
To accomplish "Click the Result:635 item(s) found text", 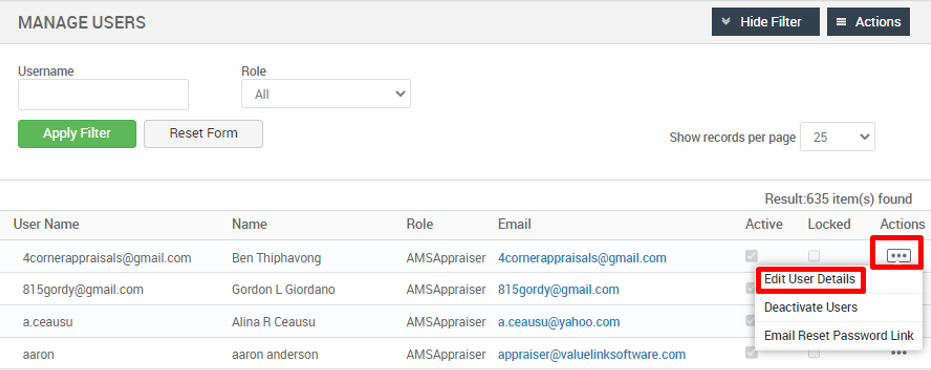I will [x=838, y=198].
